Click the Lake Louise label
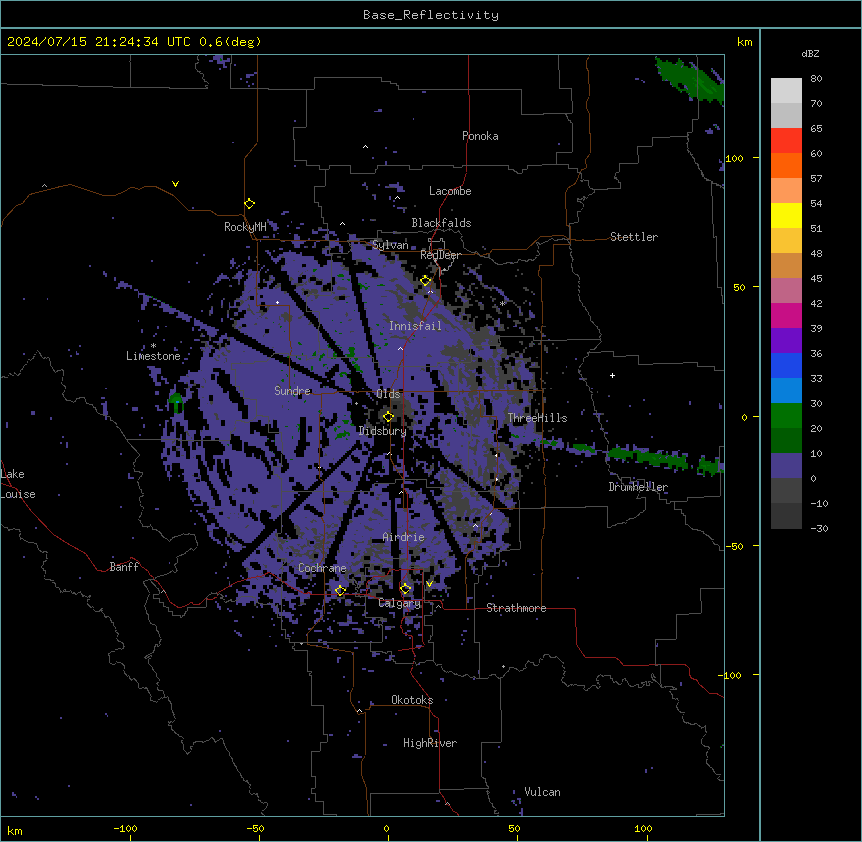Image resolution: width=862 pixels, height=842 pixels. tap(18, 484)
